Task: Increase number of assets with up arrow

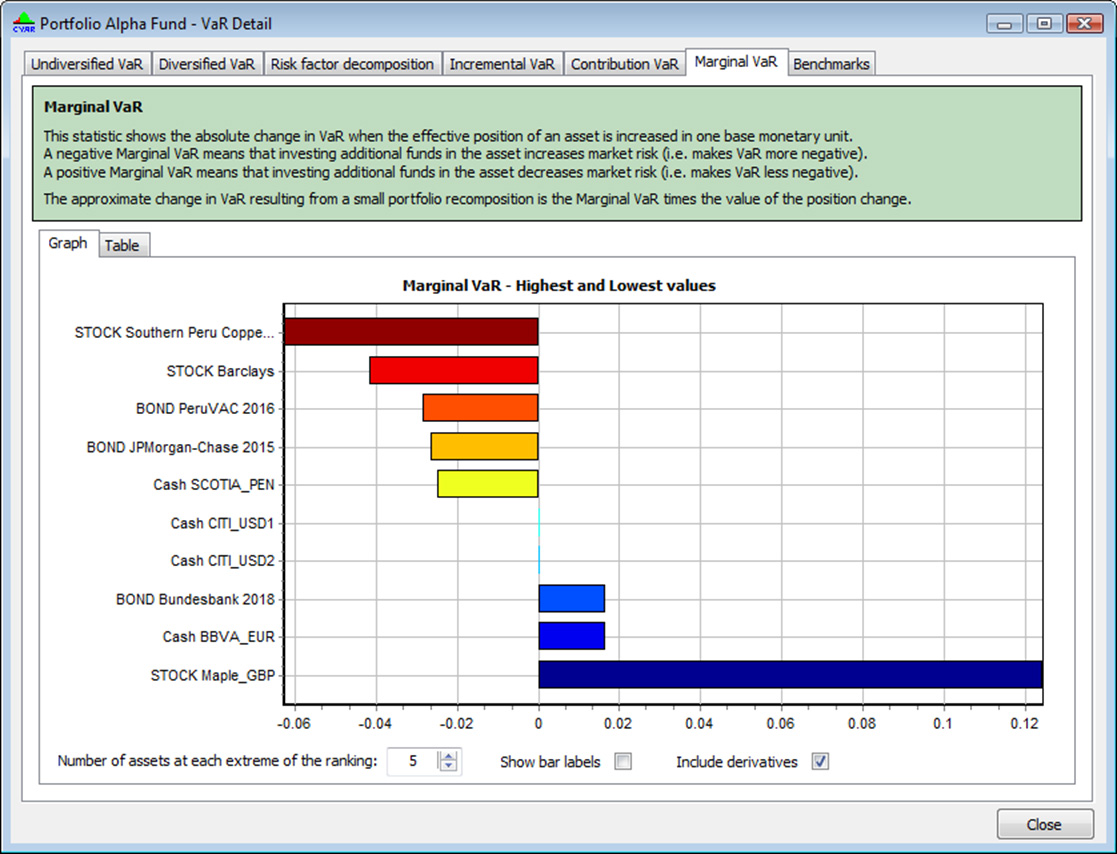Action: tap(448, 756)
